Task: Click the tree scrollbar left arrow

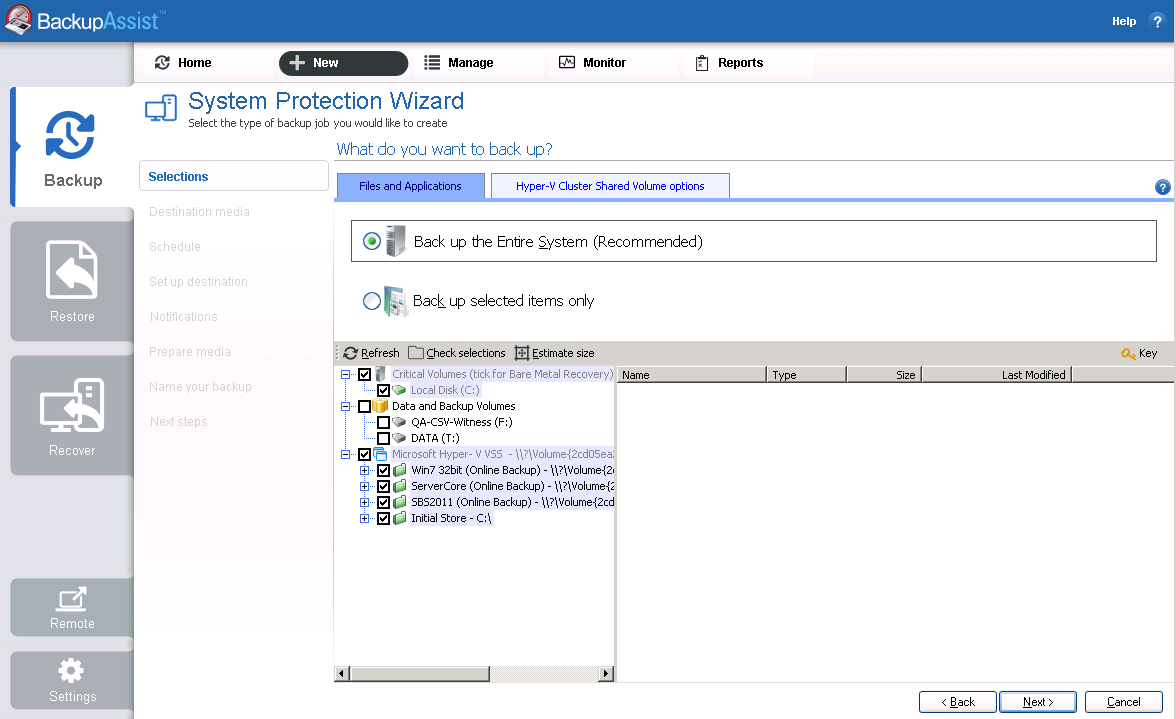Action: tap(342, 673)
